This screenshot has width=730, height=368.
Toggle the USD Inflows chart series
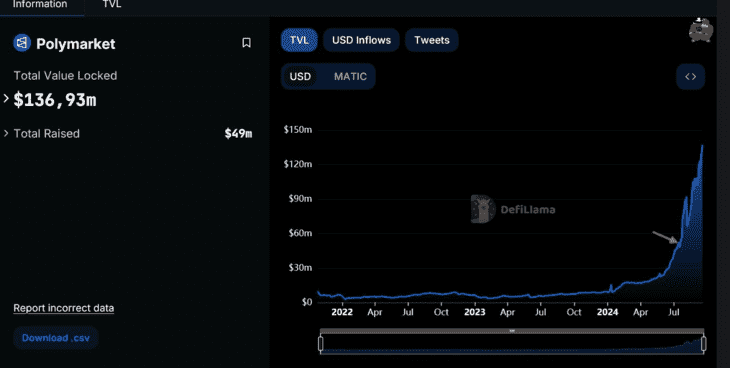click(x=361, y=40)
